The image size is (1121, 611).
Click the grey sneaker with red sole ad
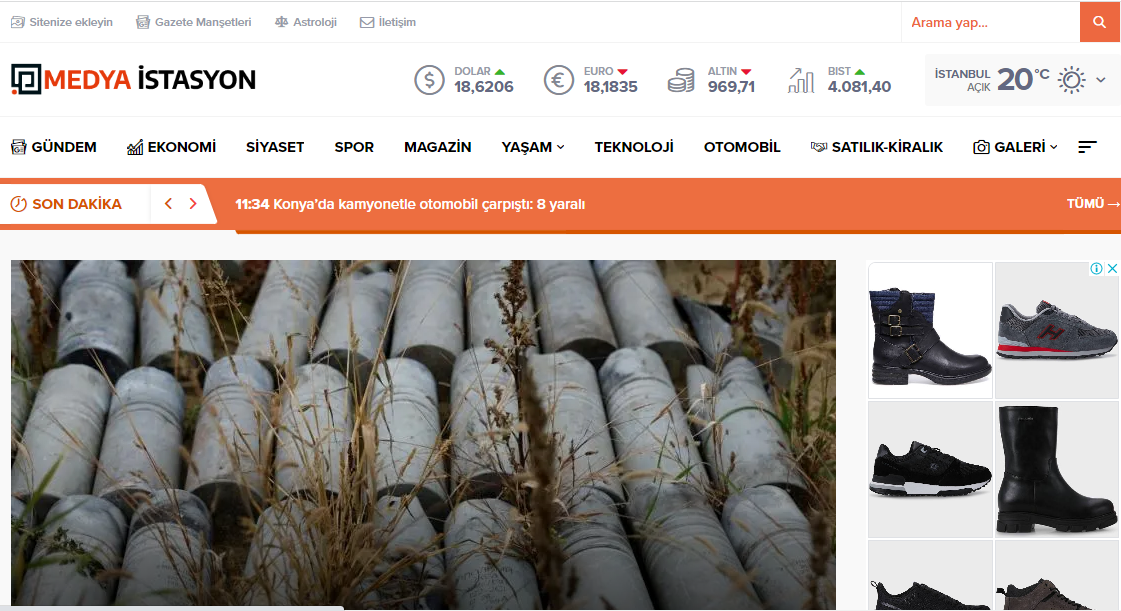click(x=1057, y=330)
